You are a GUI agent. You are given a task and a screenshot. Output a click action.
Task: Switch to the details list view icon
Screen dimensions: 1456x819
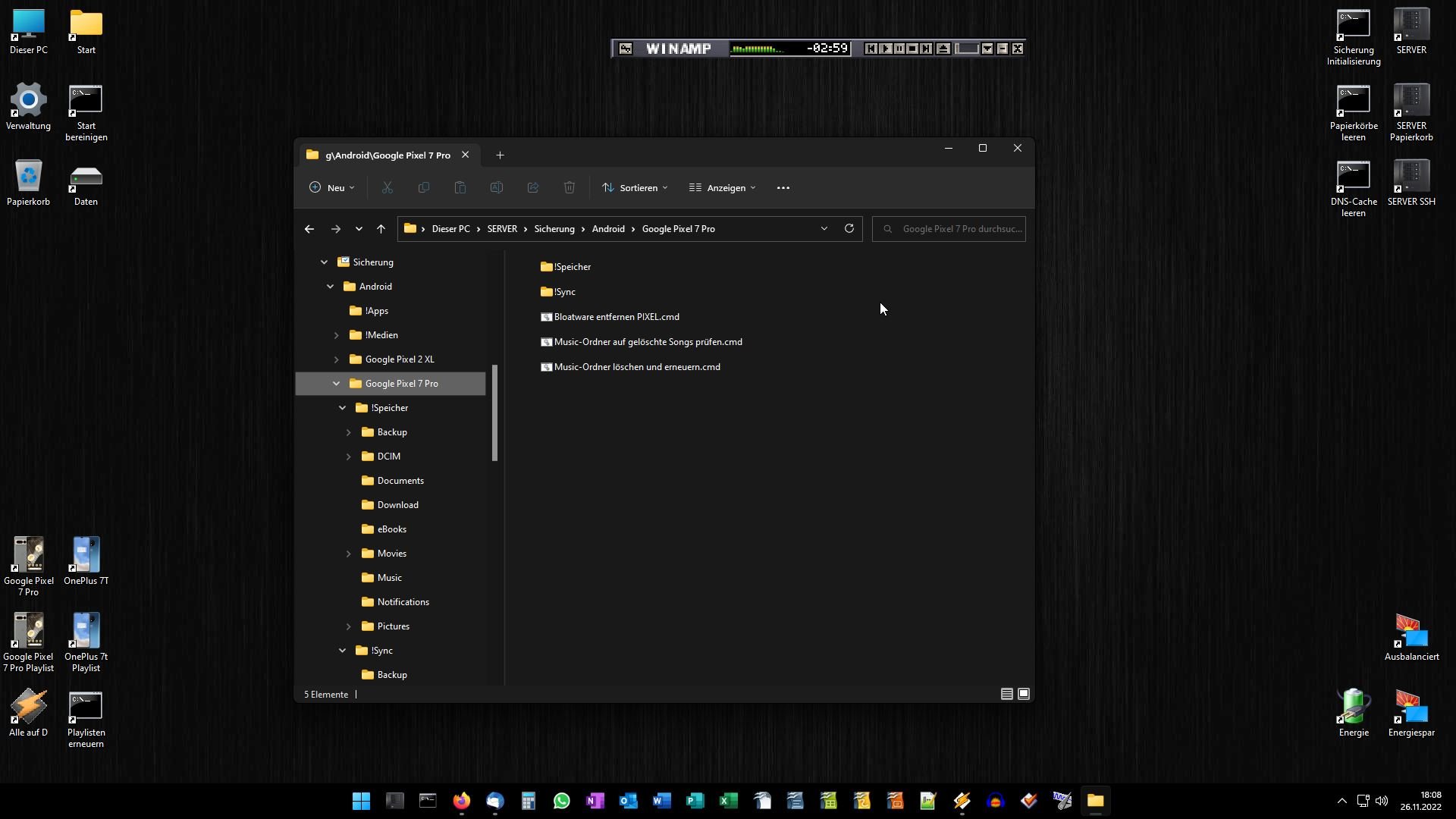click(x=1006, y=694)
